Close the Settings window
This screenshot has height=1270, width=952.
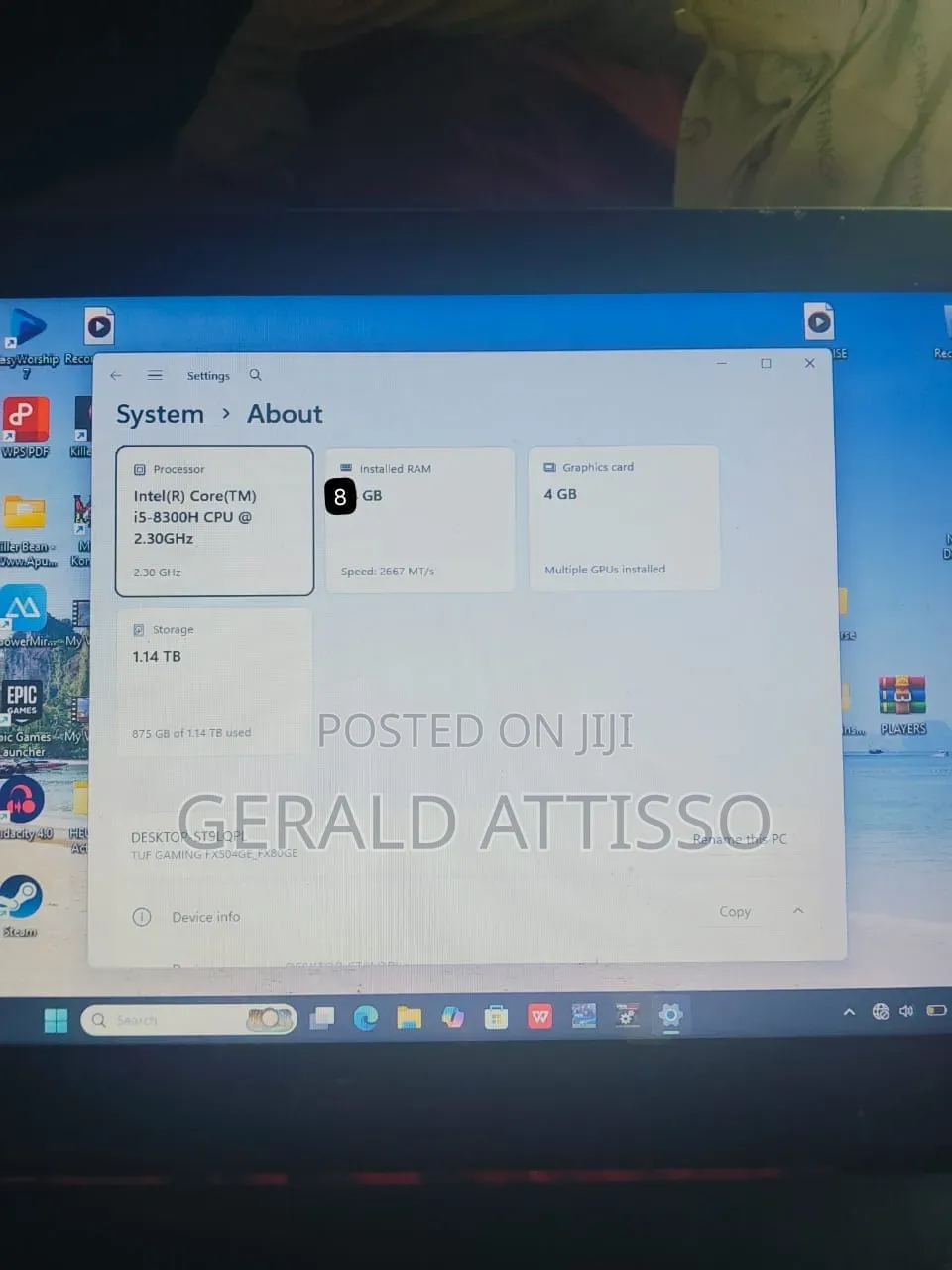(810, 363)
